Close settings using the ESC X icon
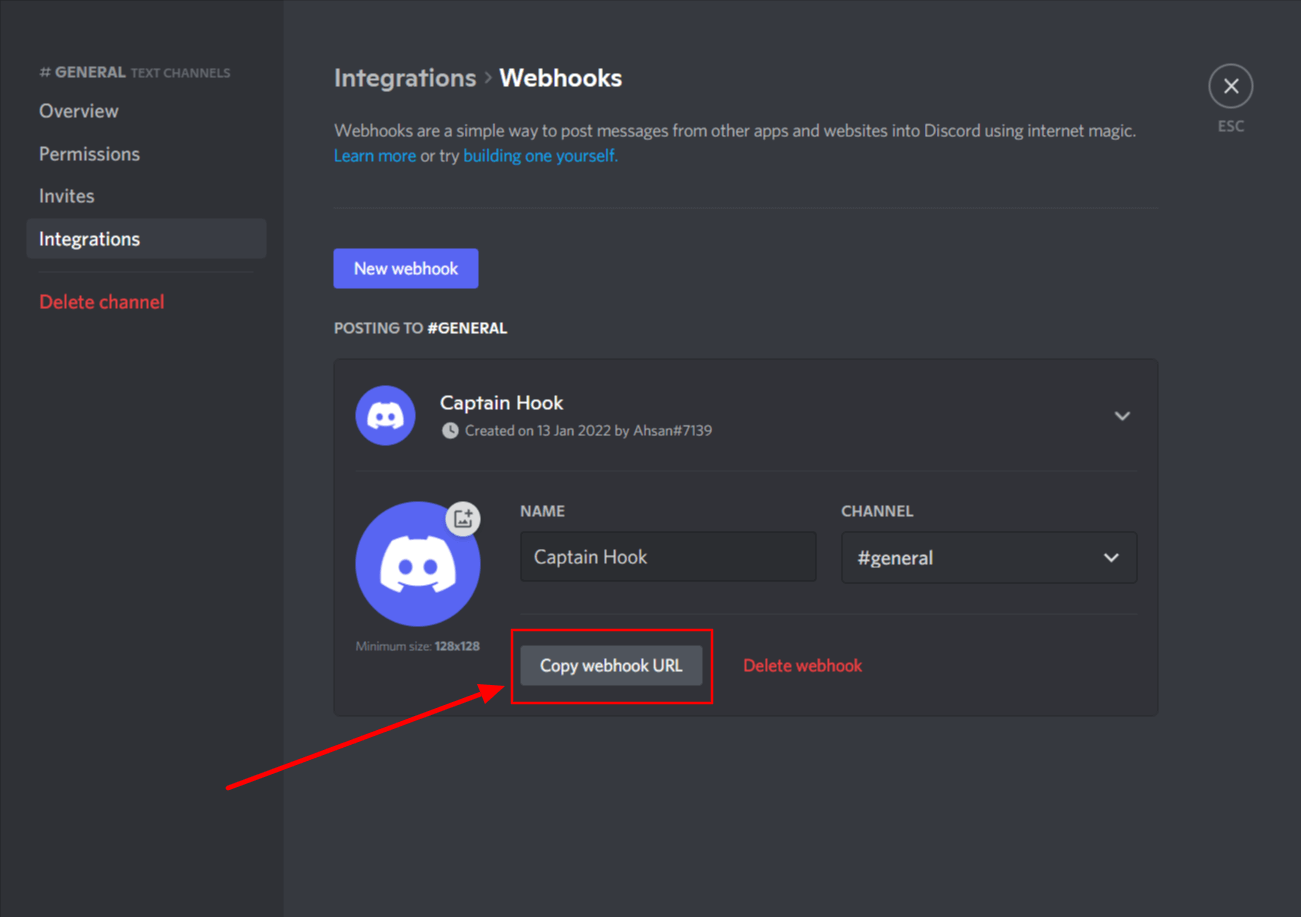 1230,86
